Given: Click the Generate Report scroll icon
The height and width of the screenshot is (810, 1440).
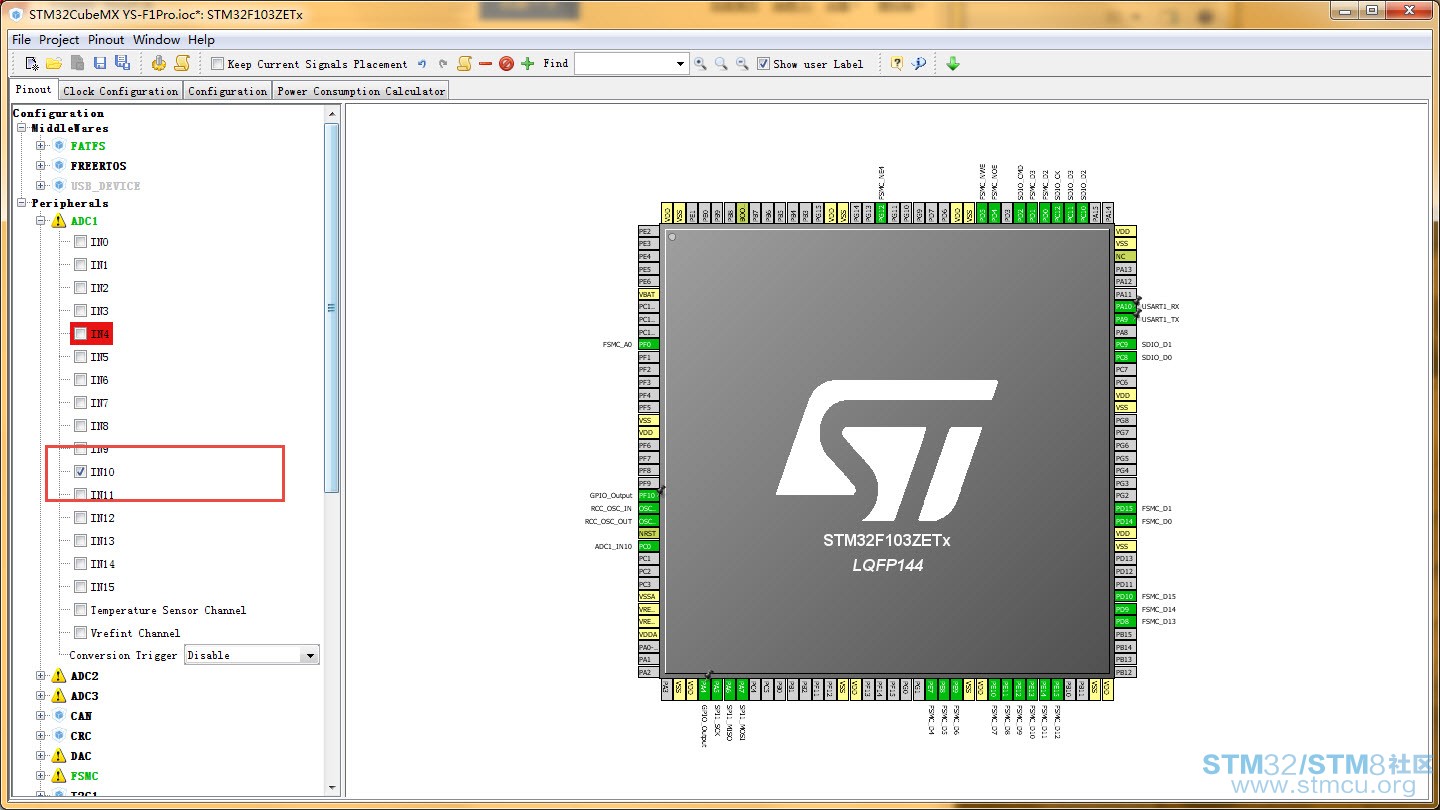Looking at the screenshot, I should coord(181,63).
